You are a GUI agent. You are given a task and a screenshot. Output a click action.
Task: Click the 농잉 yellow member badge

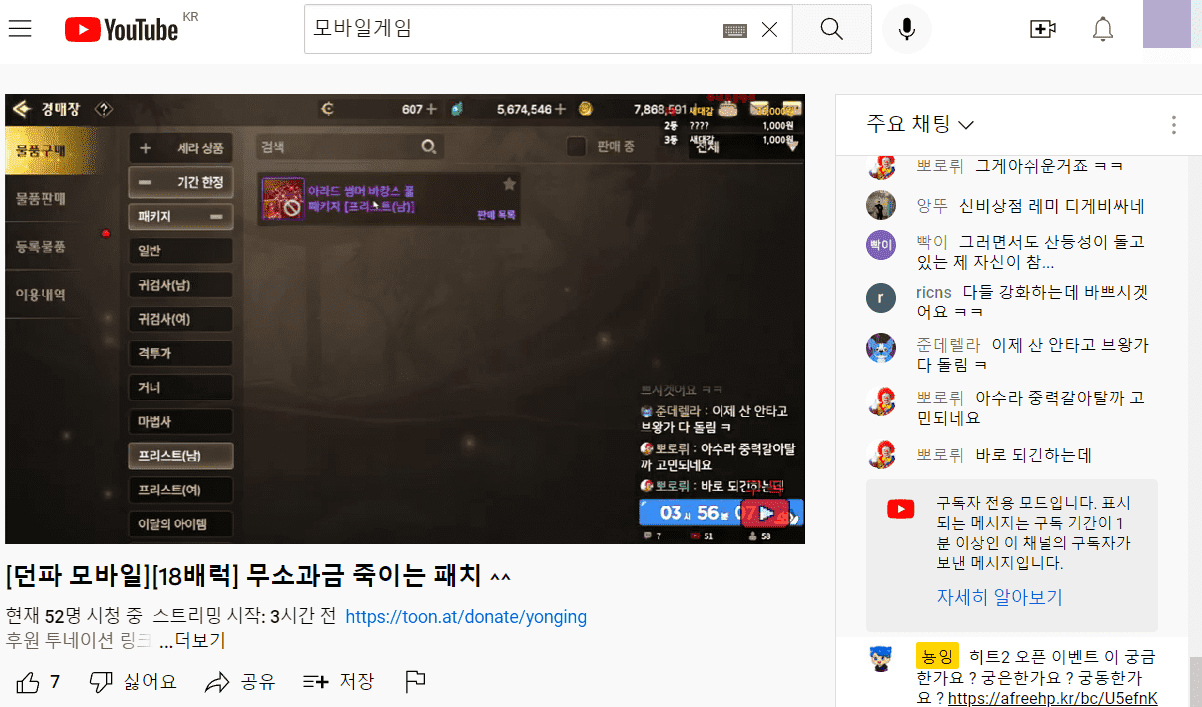937,656
